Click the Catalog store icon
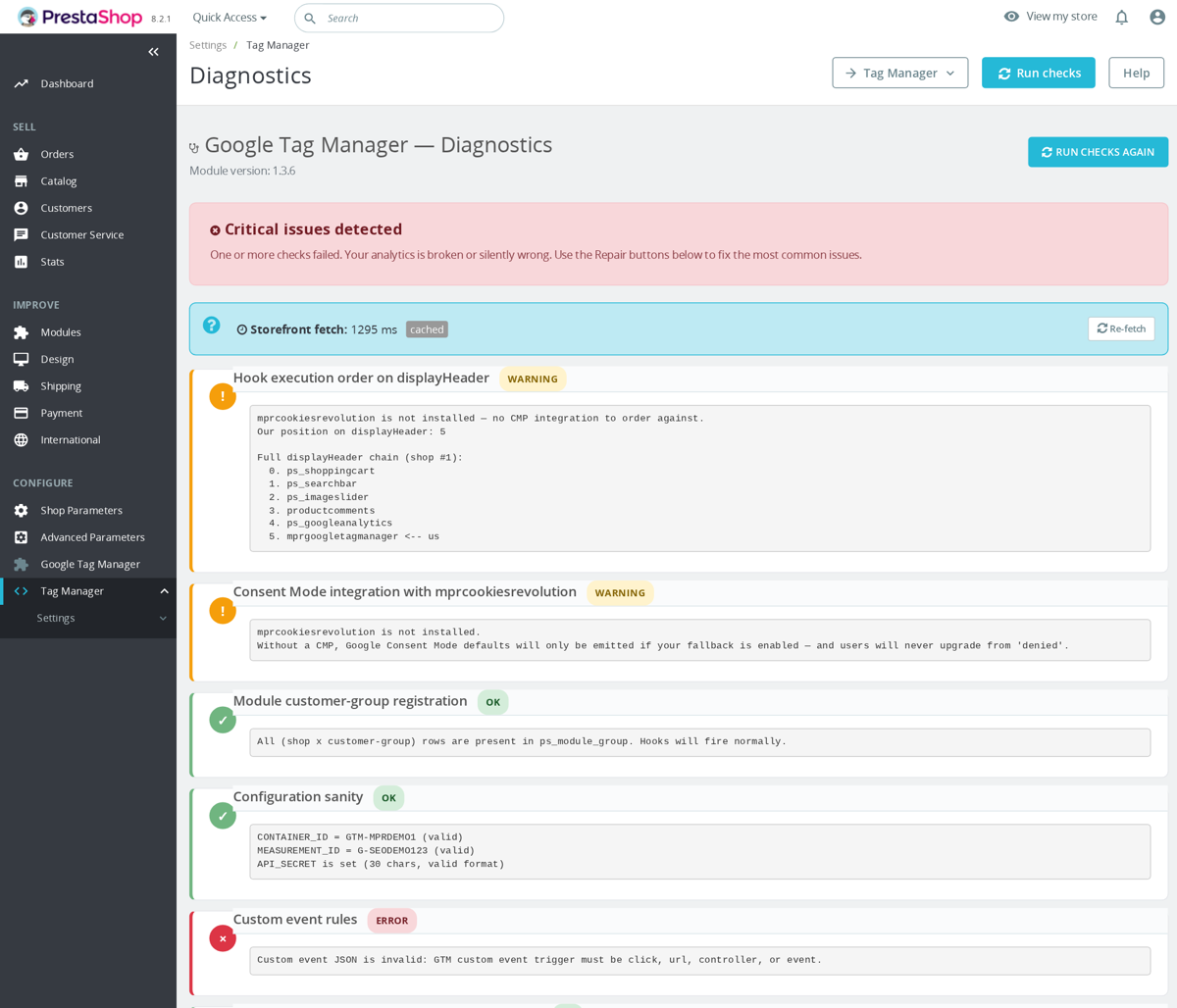The width and height of the screenshot is (1177, 1008). point(21,181)
